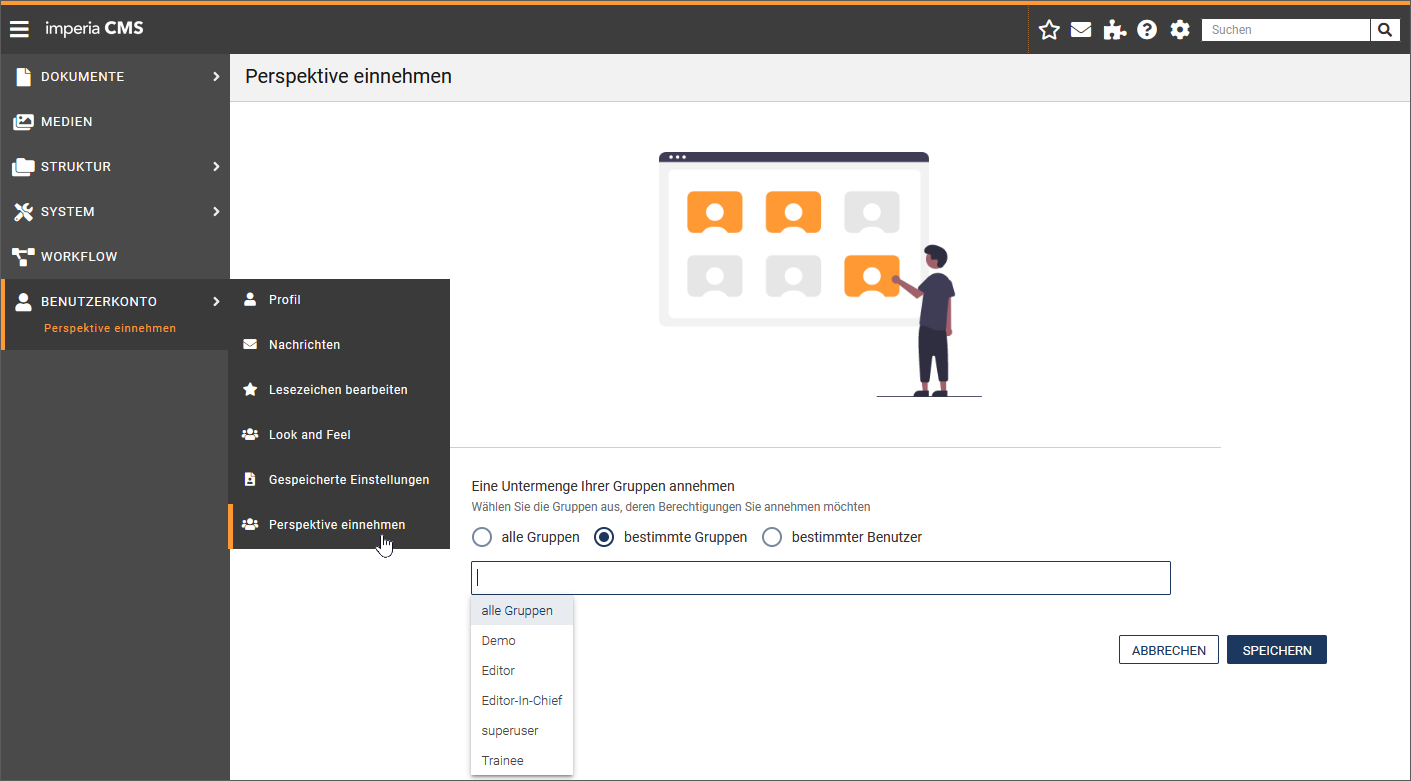The height and width of the screenshot is (781, 1411).
Task: Expand the Dokumente menu chevron
Action: [x=216, y=77]
